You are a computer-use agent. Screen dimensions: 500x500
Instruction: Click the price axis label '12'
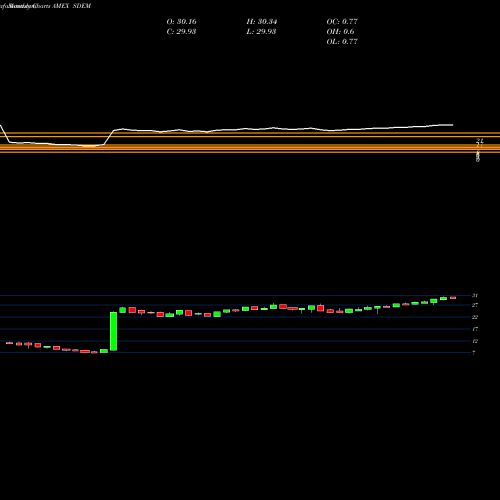pos(475,341)
